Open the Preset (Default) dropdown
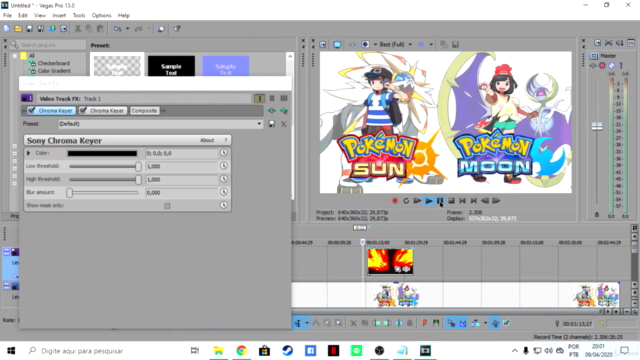The image size is (640, 360). (x=160, y=124)
